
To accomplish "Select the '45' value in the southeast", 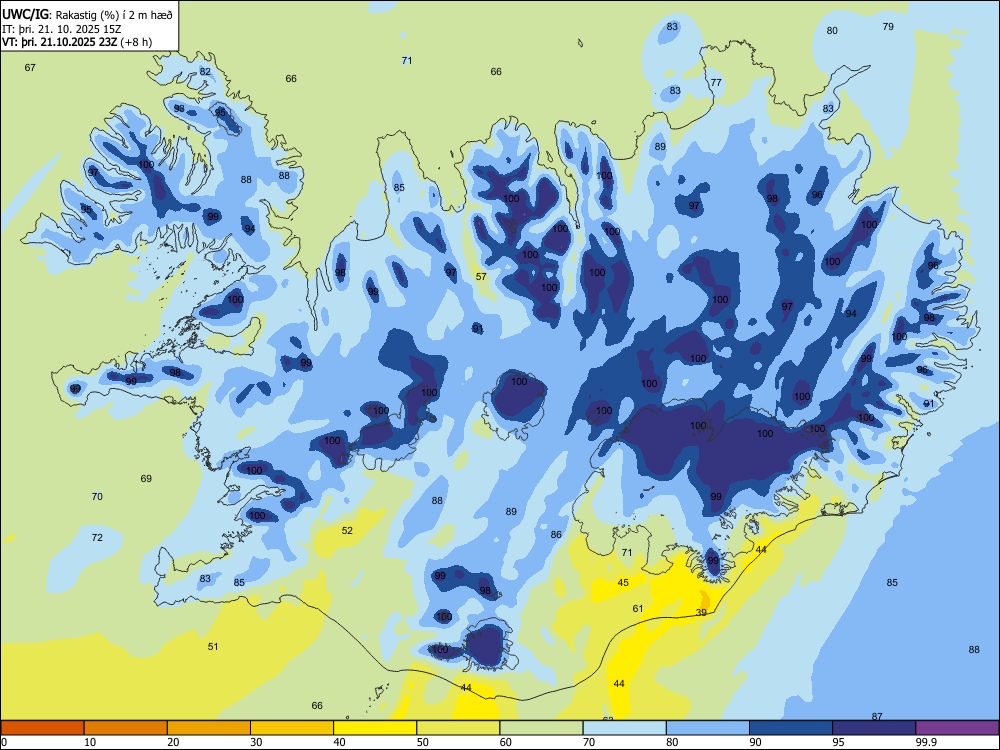I will [623, 582].
